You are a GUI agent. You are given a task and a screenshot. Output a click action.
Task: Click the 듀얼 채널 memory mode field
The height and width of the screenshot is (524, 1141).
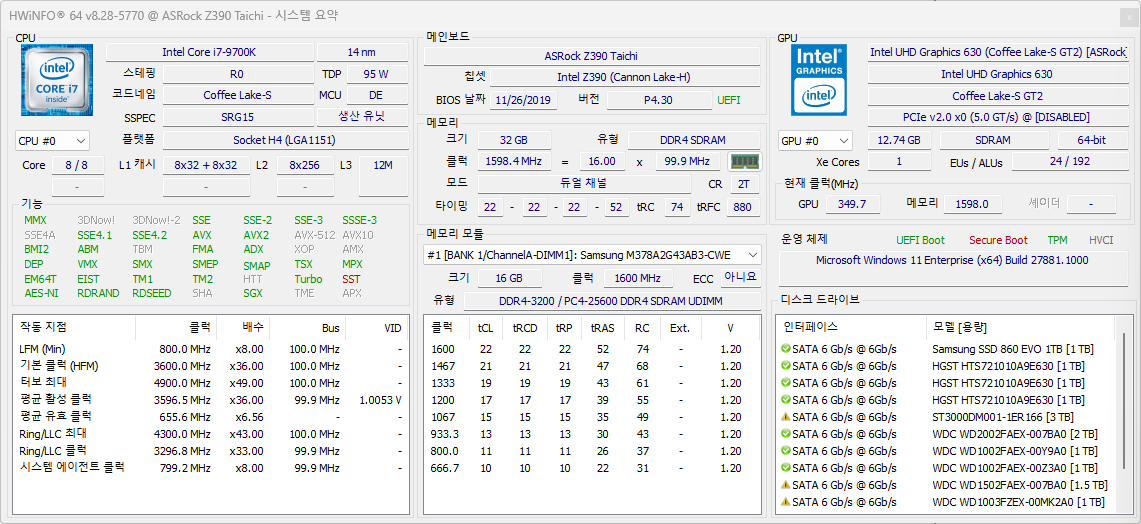[584, 184]
